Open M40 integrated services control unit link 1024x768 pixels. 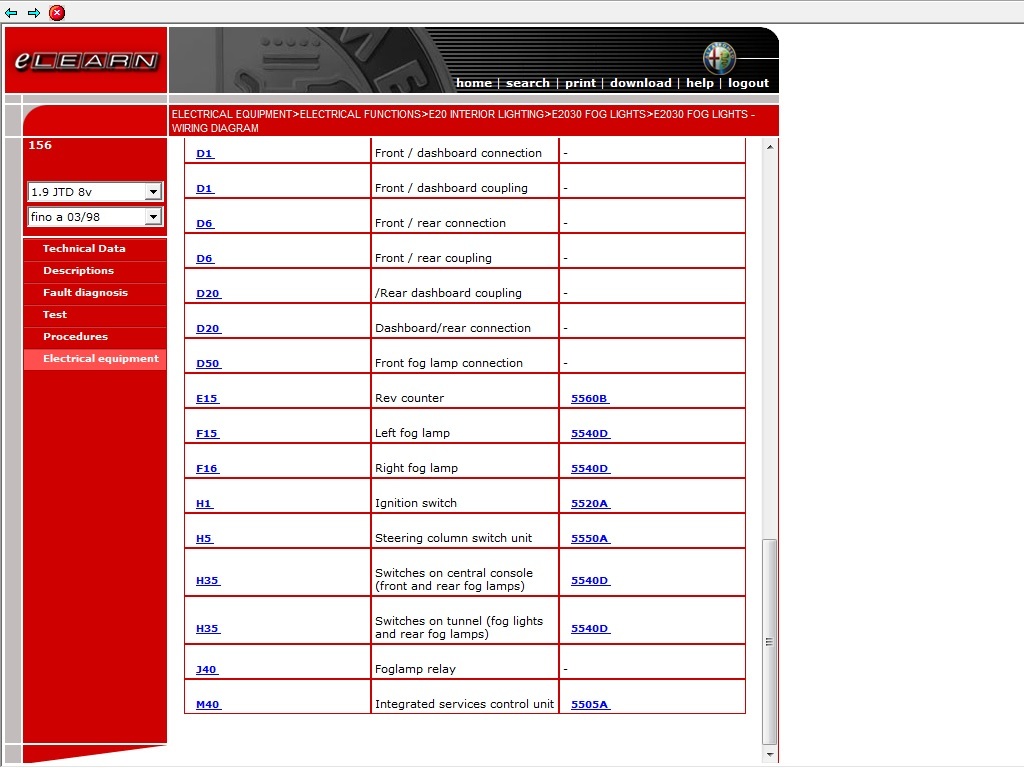[x=208, y=705]
